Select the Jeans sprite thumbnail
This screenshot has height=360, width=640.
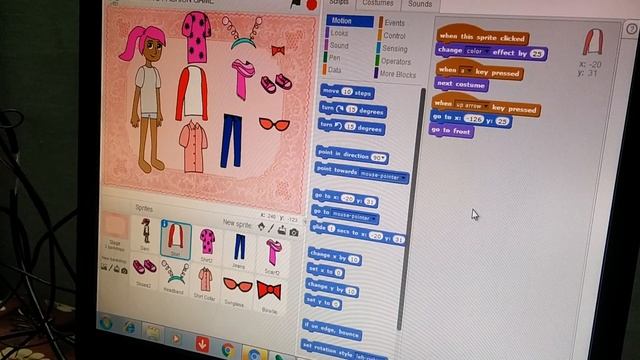click(239, 250)
